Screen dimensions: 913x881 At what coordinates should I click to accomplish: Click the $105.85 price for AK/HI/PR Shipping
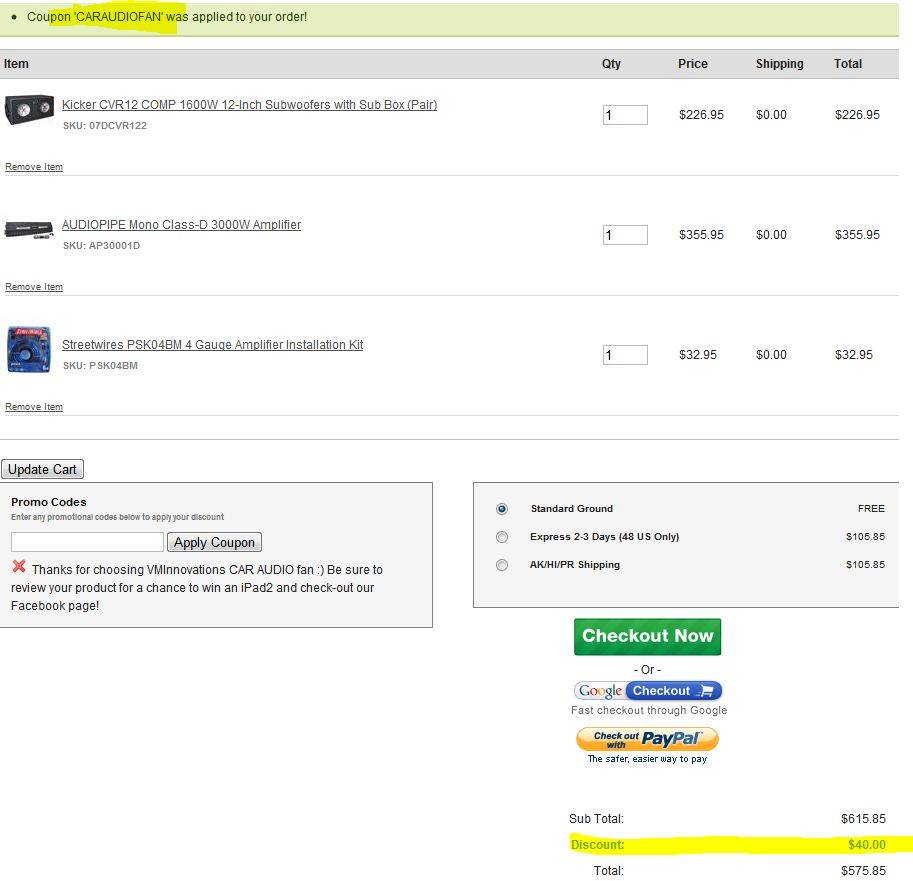[865, 565]
